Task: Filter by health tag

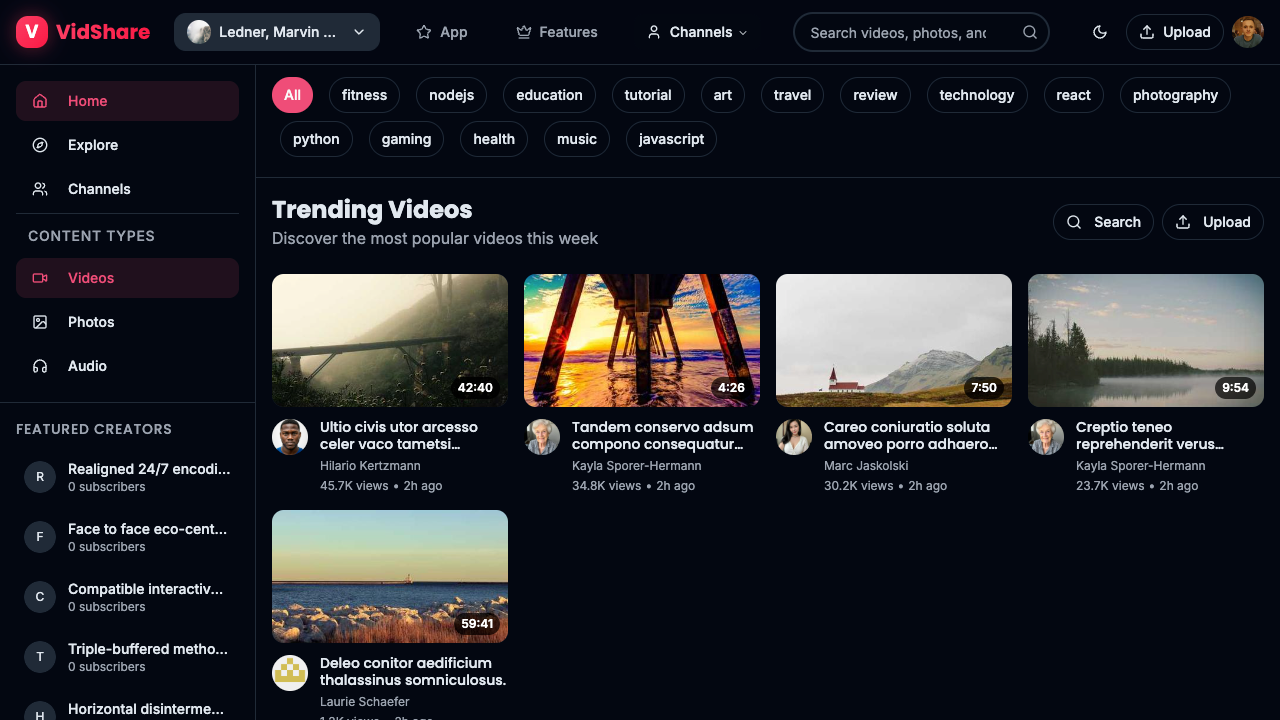Action: 494,139
